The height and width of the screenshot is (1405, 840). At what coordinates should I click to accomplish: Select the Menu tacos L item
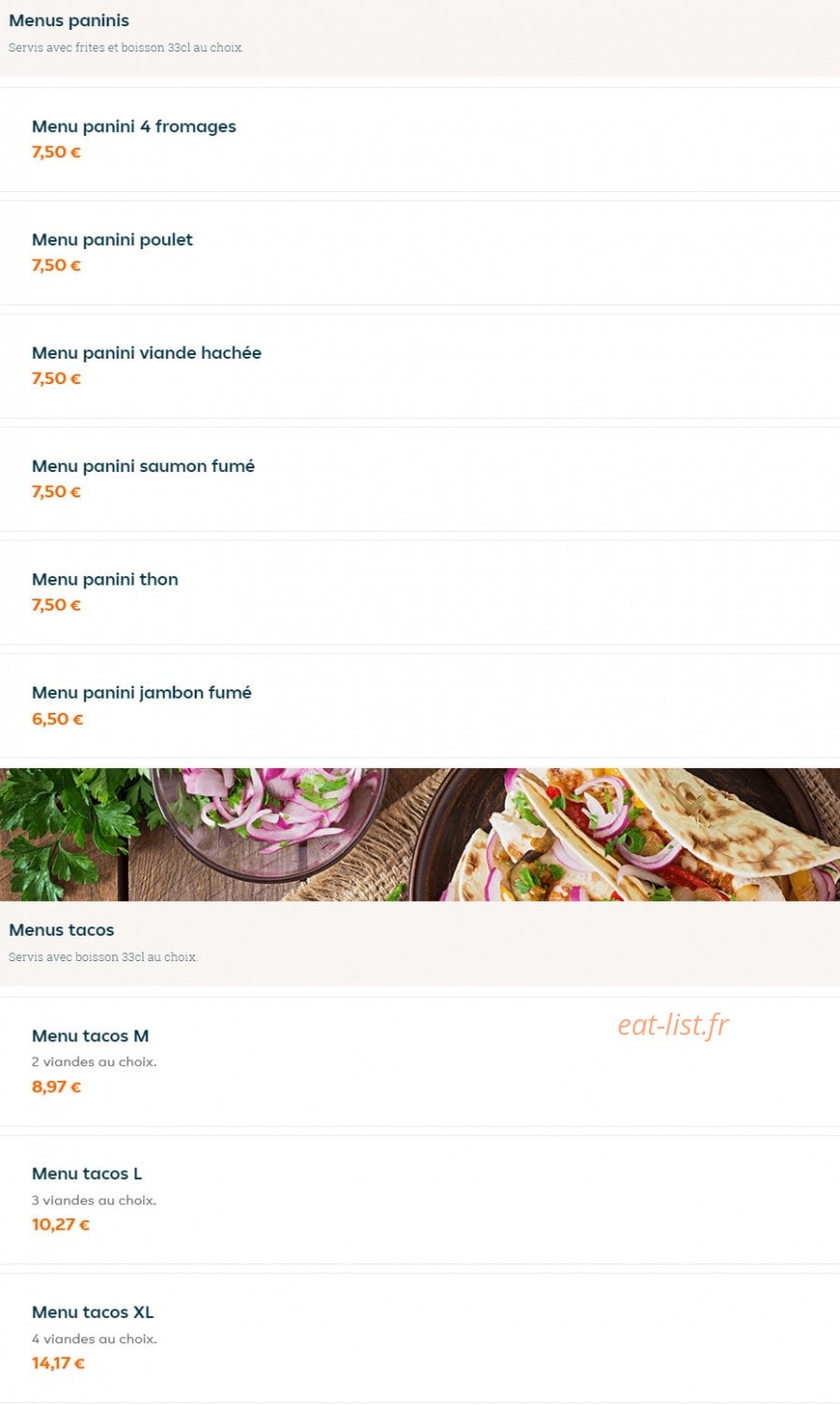coord(420,1200)
